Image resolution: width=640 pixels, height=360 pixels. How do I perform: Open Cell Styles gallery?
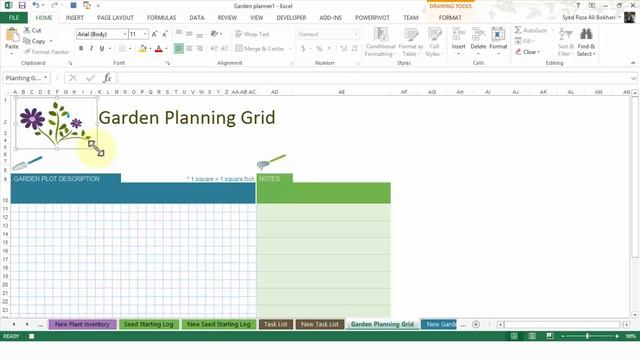(x=434, y=42)
